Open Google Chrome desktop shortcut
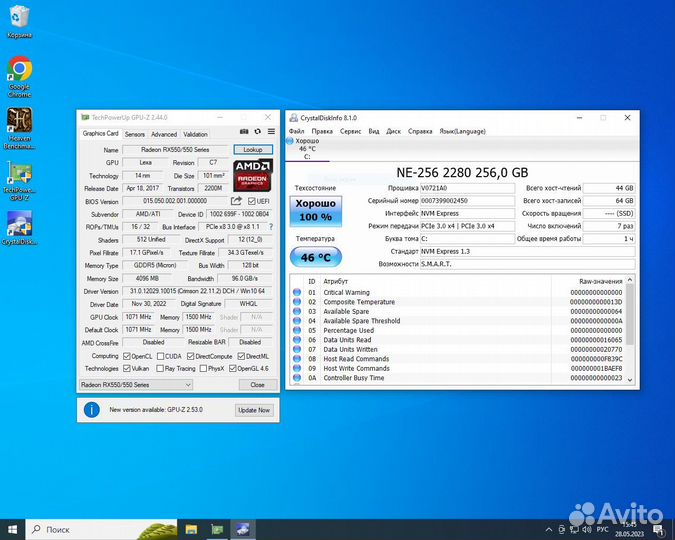Screen dimensions: 675x540 point(19,77)
